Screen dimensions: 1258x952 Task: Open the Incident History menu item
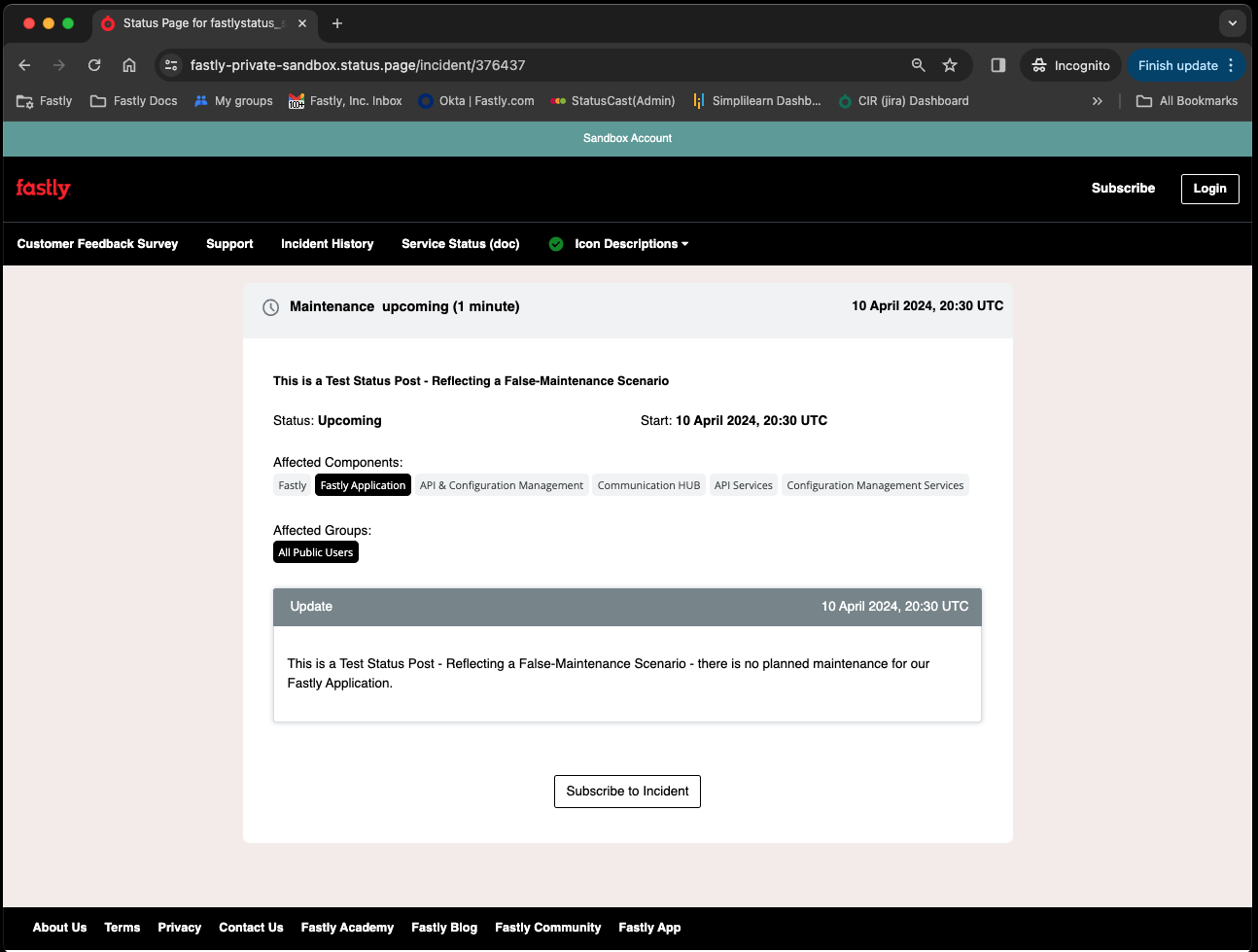pos(327,244)
